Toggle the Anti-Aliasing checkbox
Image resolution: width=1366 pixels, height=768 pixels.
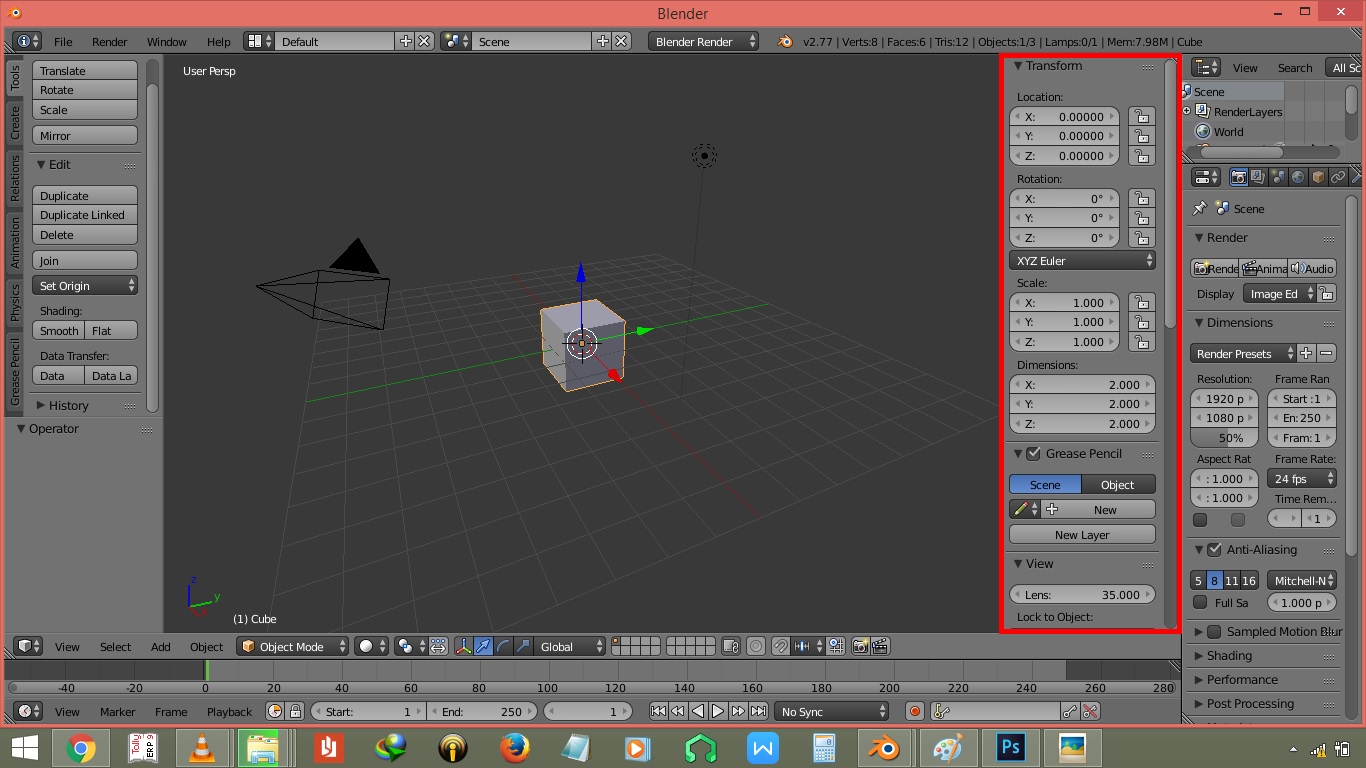click(x=1214, y=549)
